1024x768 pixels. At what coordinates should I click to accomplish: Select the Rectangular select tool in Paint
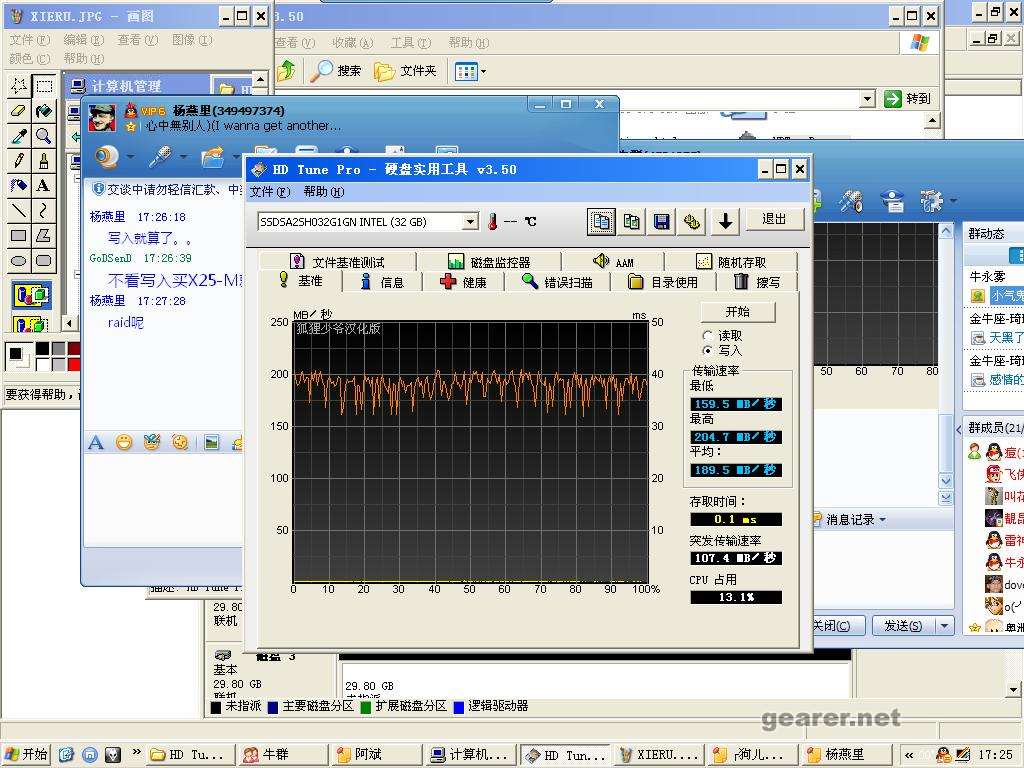click(43, 86)
